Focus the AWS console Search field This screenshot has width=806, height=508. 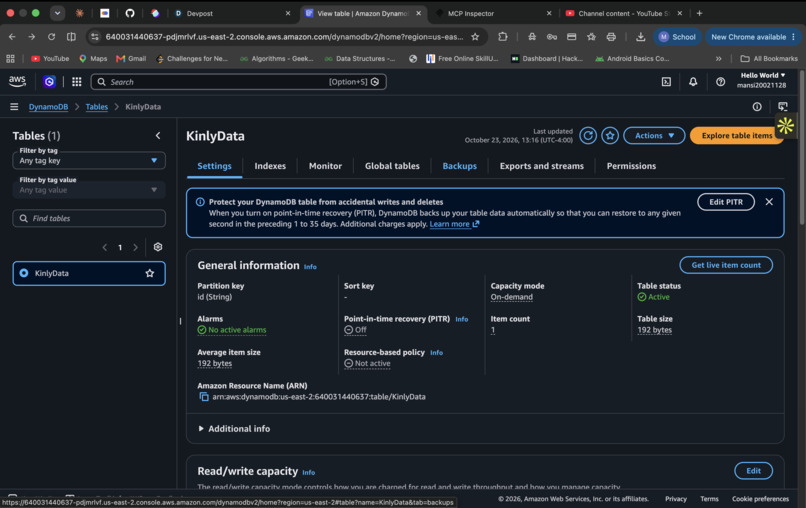coord(239,82)
